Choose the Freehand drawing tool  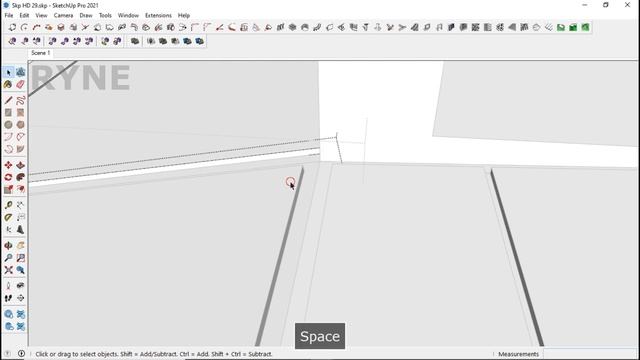20,100
